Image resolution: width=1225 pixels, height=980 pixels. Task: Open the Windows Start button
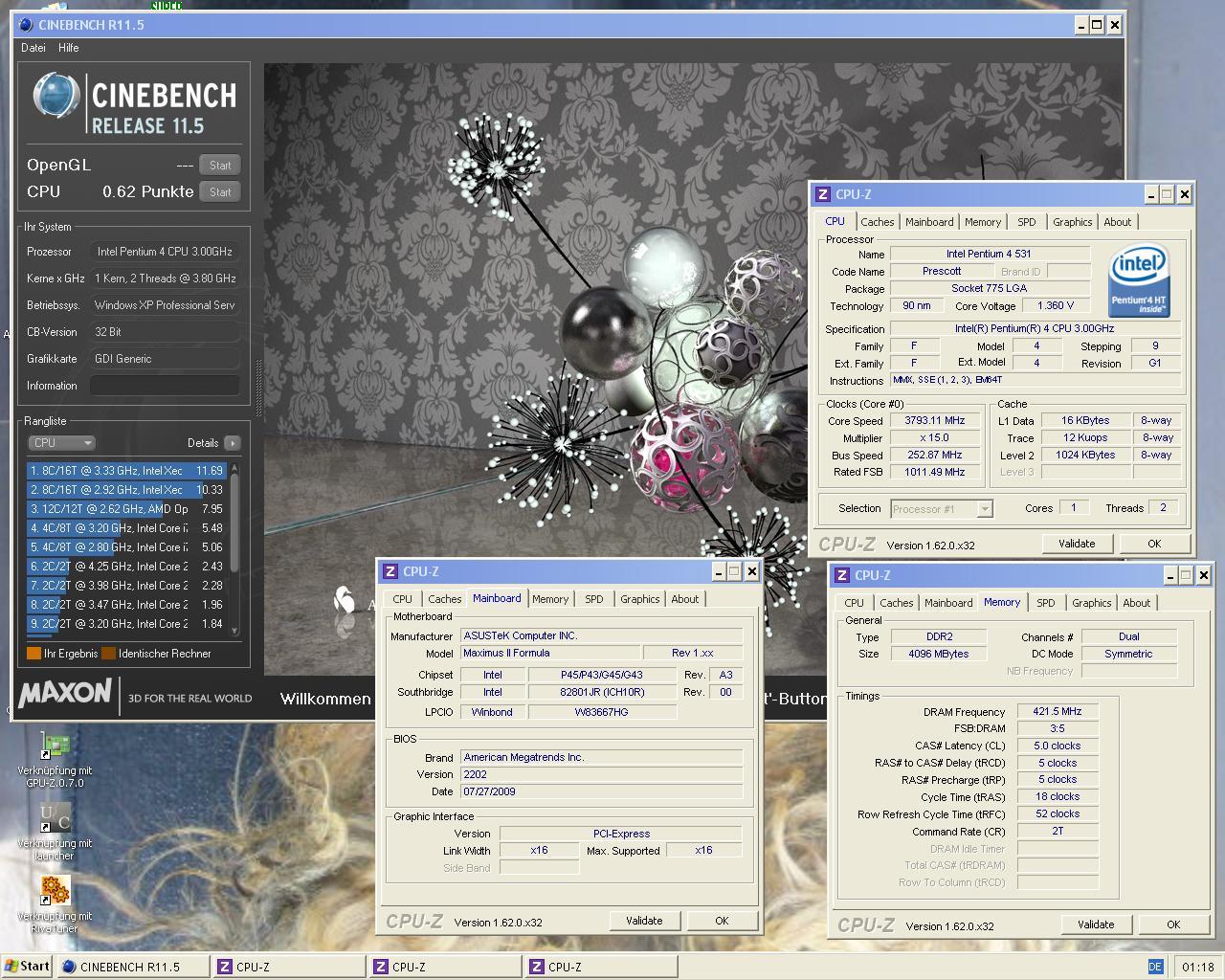(27, 967)
